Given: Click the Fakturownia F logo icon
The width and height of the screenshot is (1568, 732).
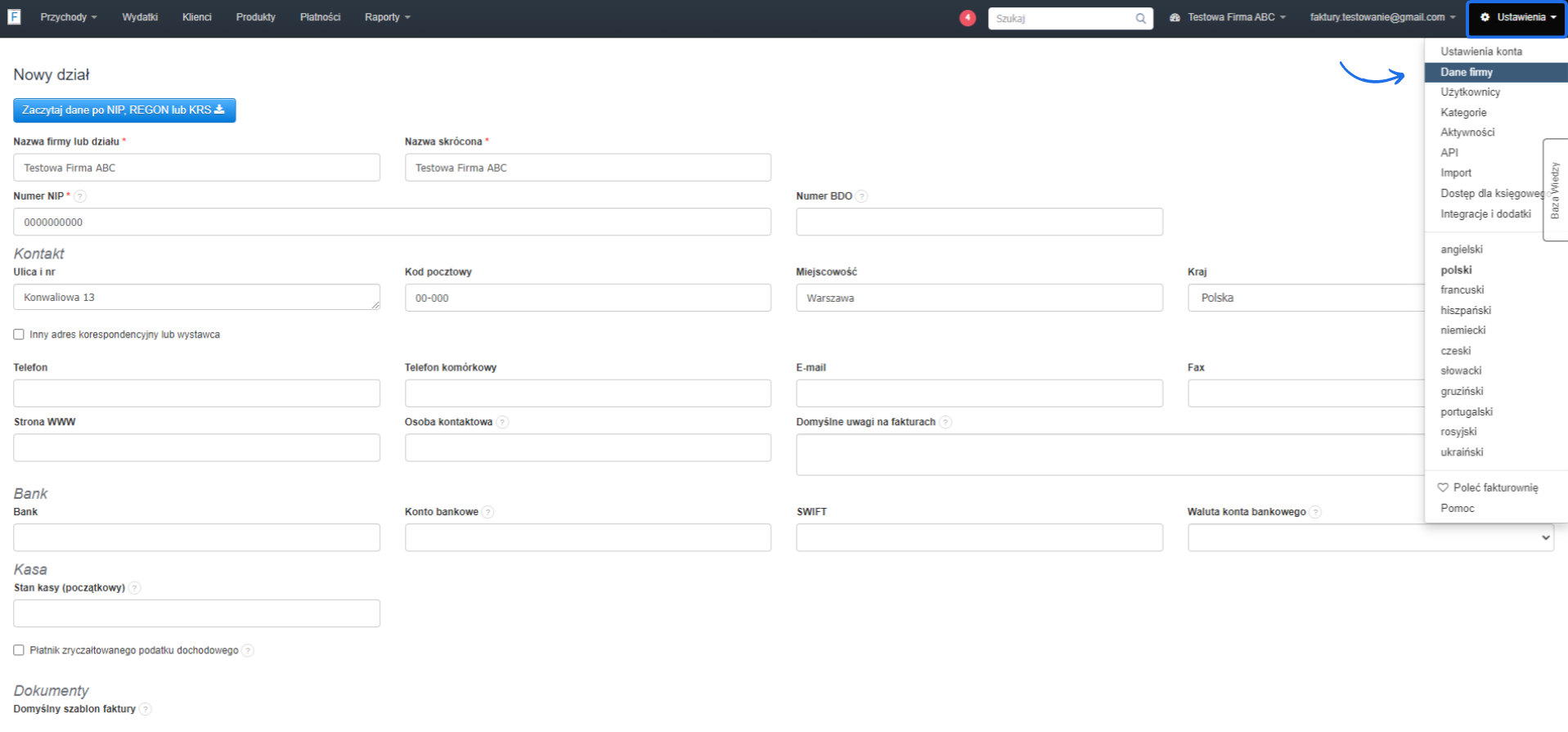Looking at the screenshot, I should [x=14, y=17].
